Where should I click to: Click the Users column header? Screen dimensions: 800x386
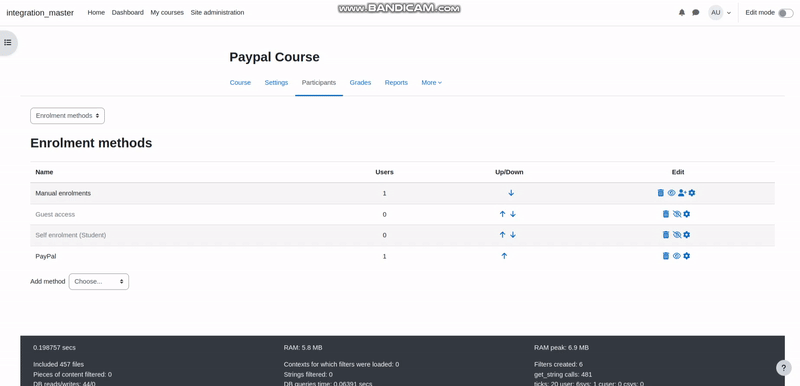tap(384, 172)
